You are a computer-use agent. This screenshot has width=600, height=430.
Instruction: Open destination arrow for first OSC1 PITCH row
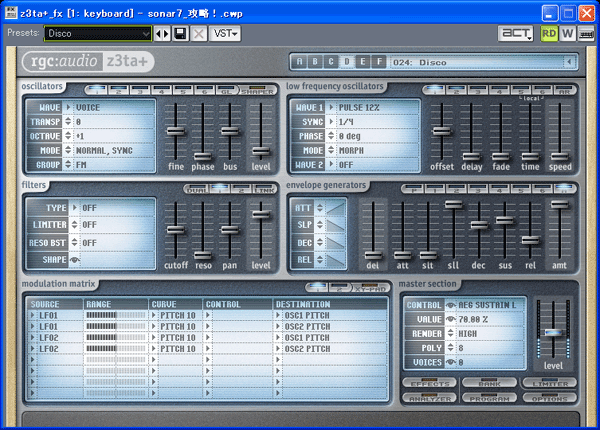(278, 315)
